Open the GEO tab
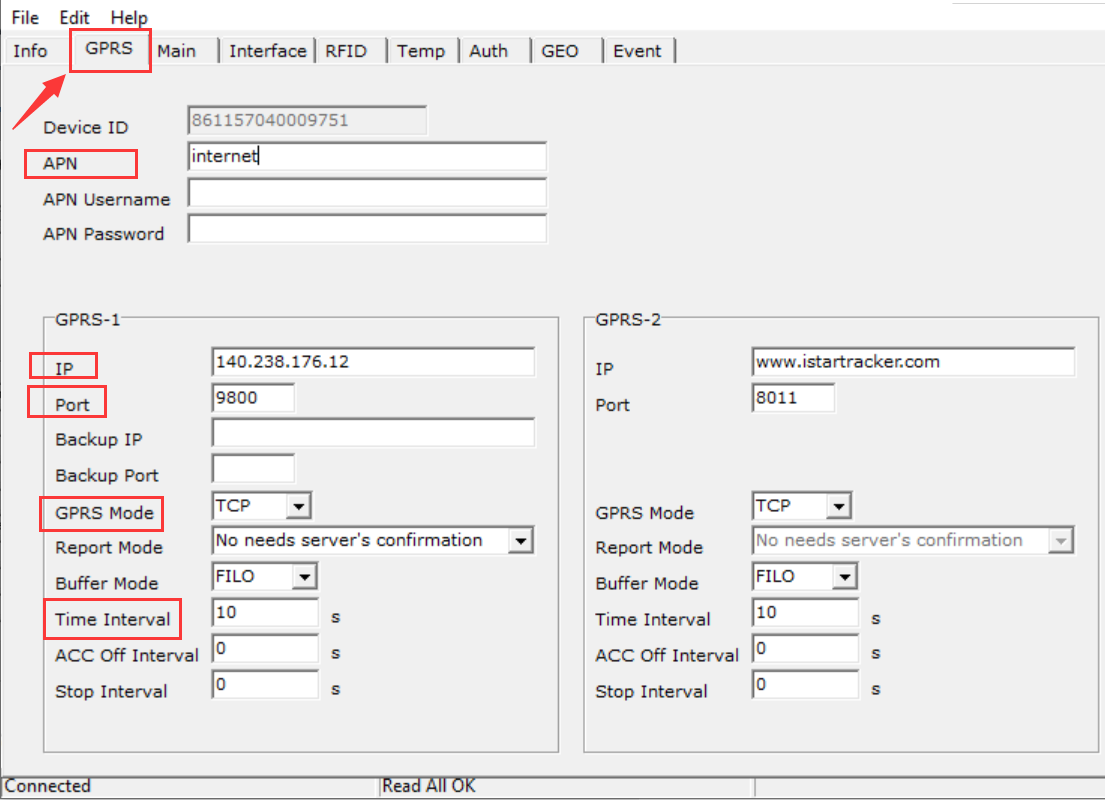 click(560, 50)
